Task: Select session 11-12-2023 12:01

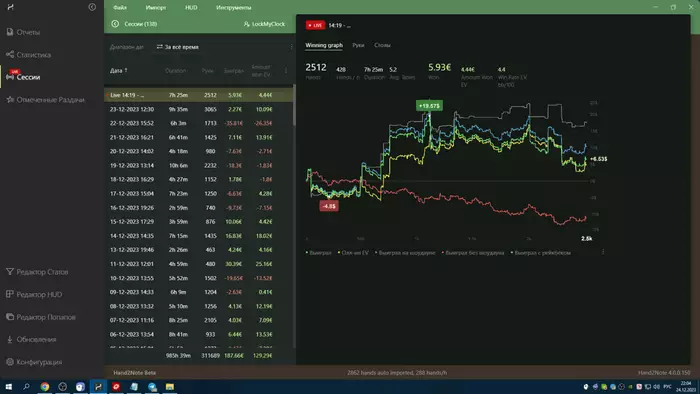Action: [199, 264]
